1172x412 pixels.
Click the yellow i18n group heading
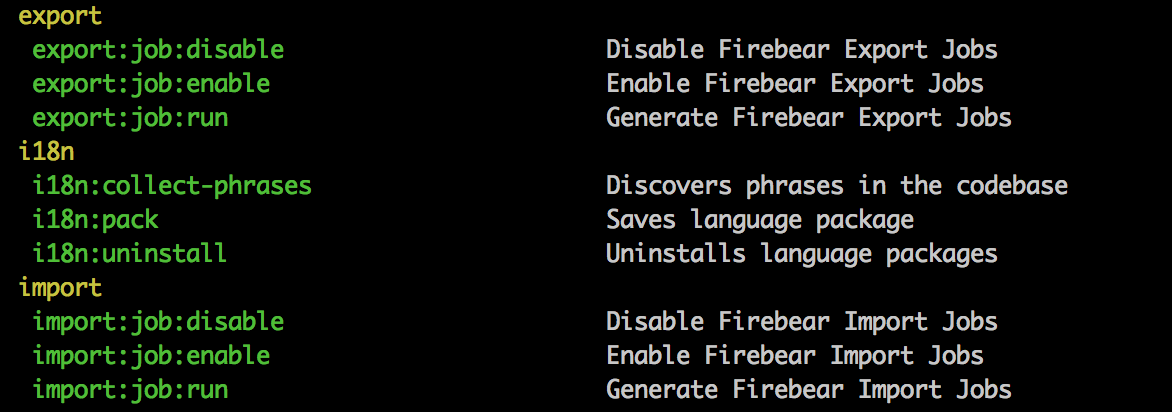[46, 151]
